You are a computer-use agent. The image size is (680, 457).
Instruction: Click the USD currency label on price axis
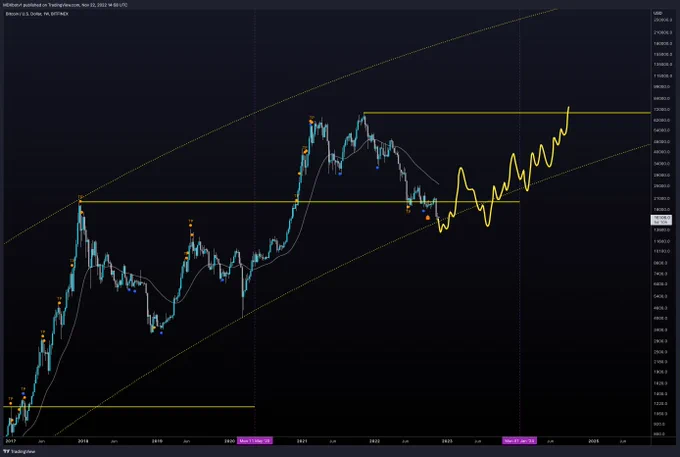(x=657, y=13)
